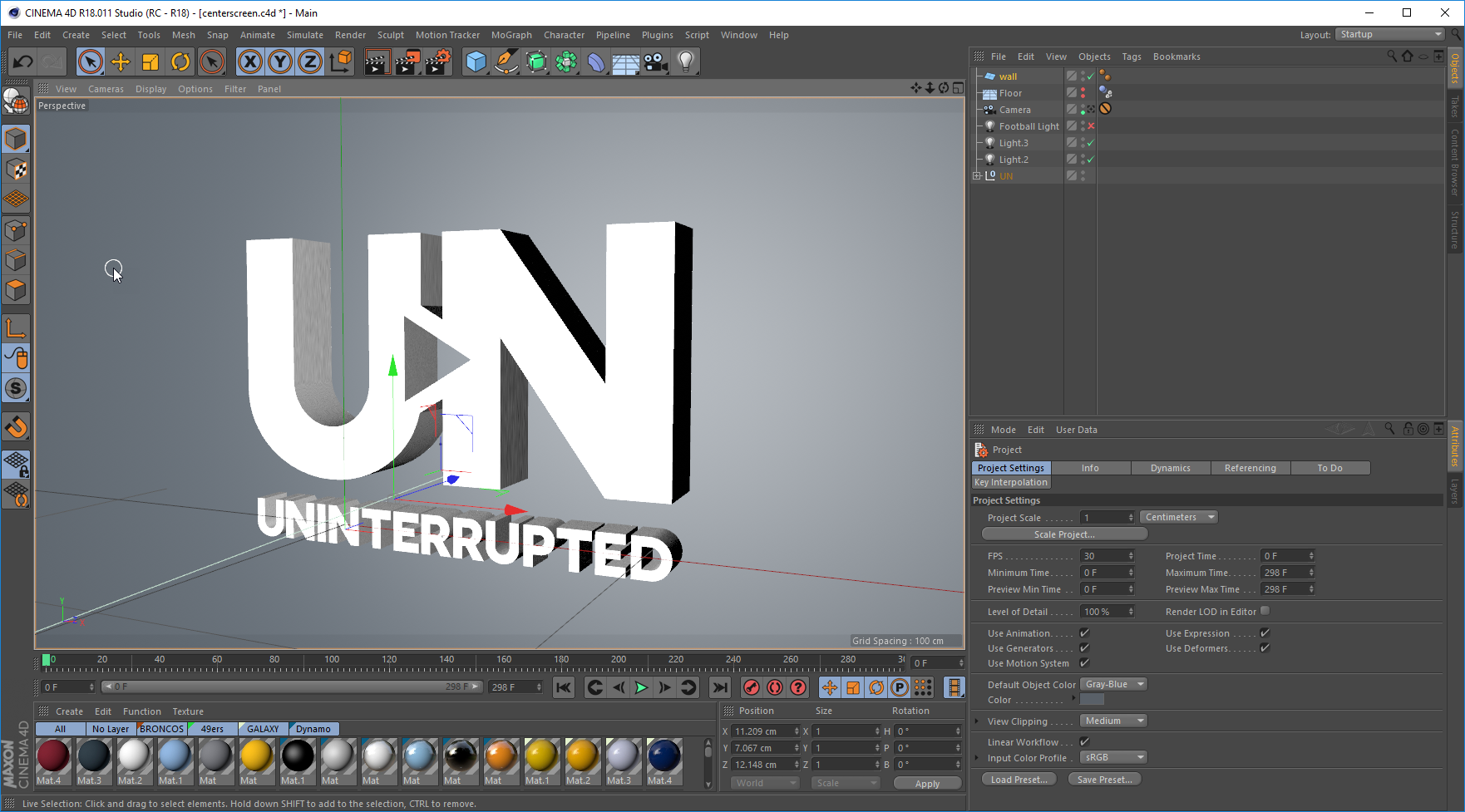Viewport: 1465px width, 812px height.
Task: Lock the Y axis using its toolbar icon
Action: [280, 62]
